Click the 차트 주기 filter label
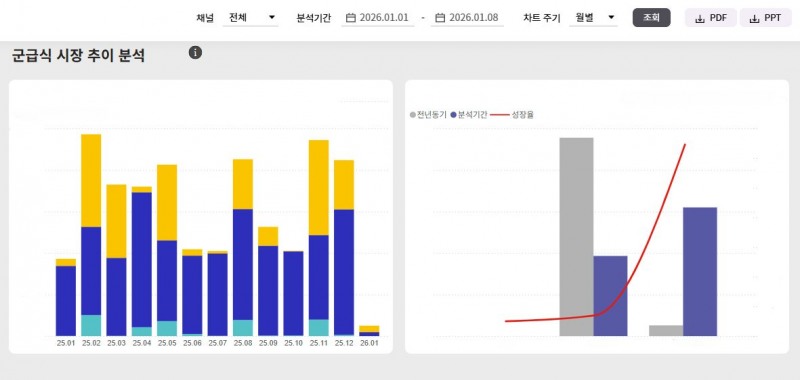 pyautogui.click(x=542, y=18)
